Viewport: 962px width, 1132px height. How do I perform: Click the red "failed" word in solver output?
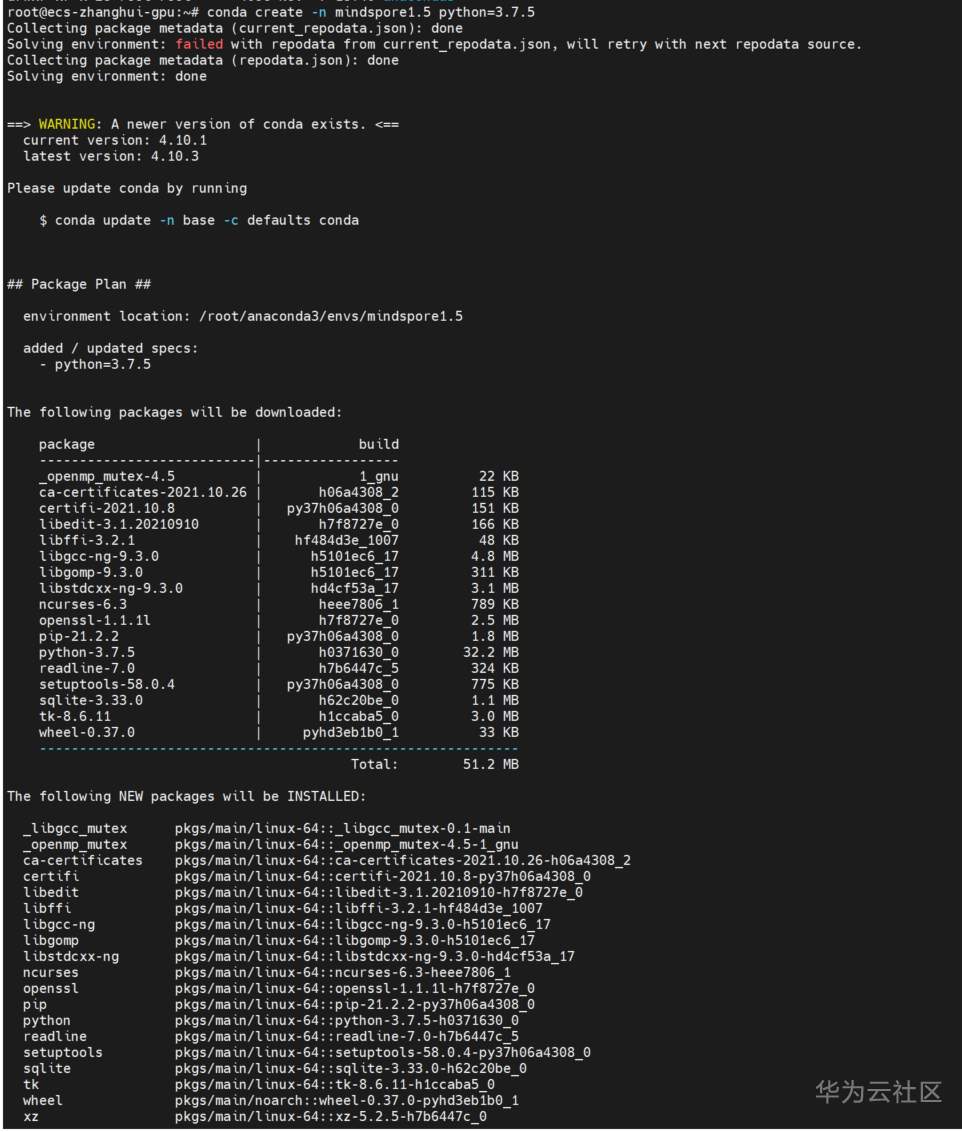(199, 44)
